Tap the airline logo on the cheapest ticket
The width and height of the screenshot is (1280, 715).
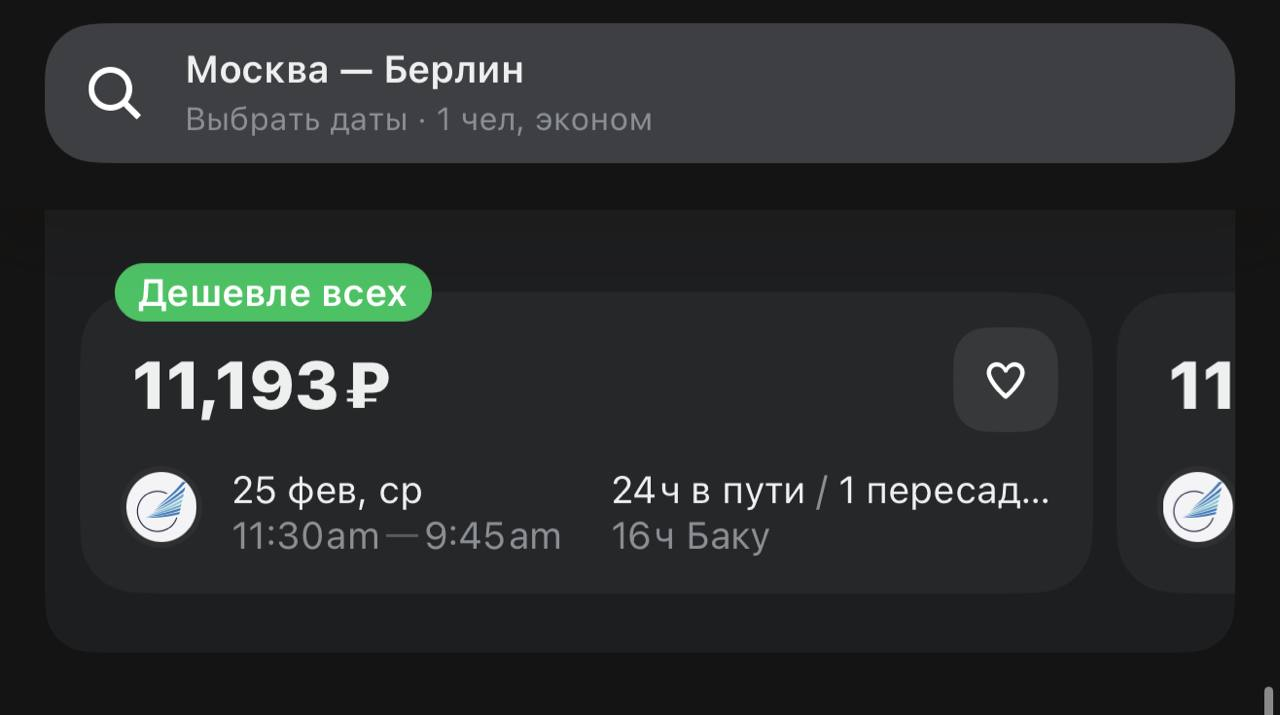click(161, 507)
